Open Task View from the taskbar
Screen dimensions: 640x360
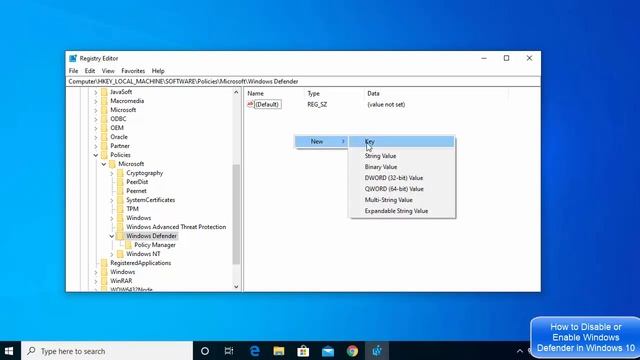229,351
